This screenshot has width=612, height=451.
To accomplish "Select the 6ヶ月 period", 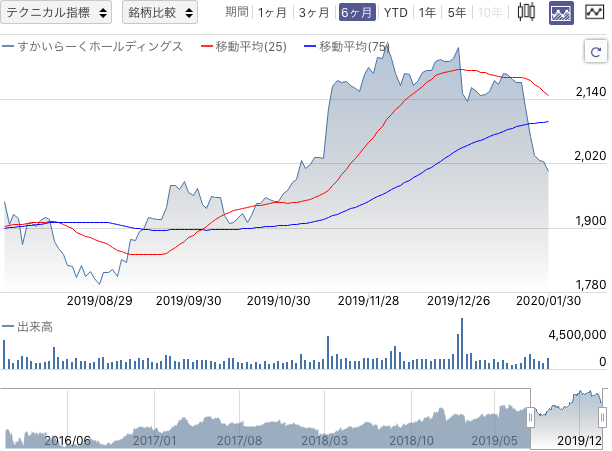I will pos(357,12).
